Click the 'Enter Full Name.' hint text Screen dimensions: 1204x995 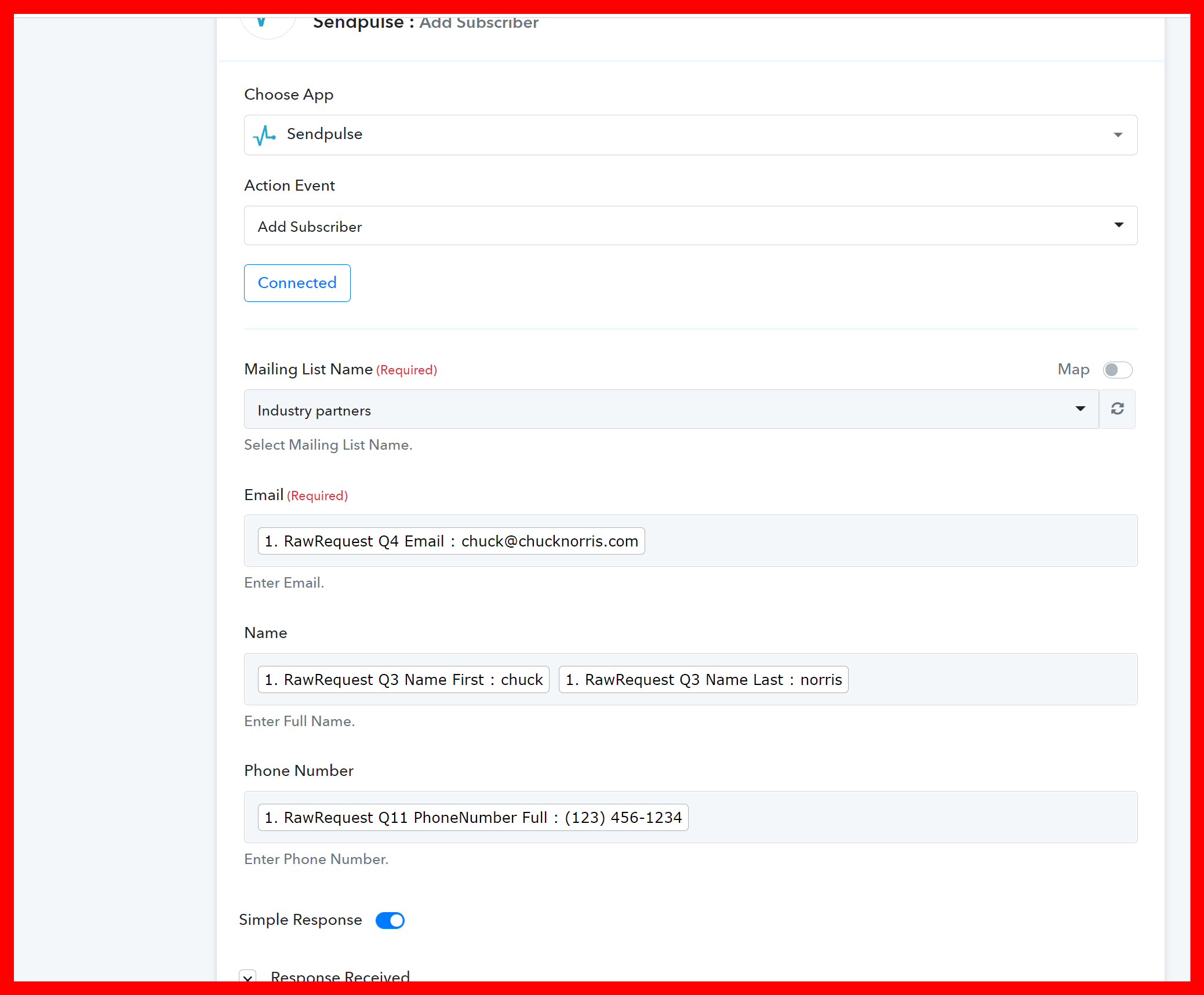pyautogui.click(x=299, y=721)
